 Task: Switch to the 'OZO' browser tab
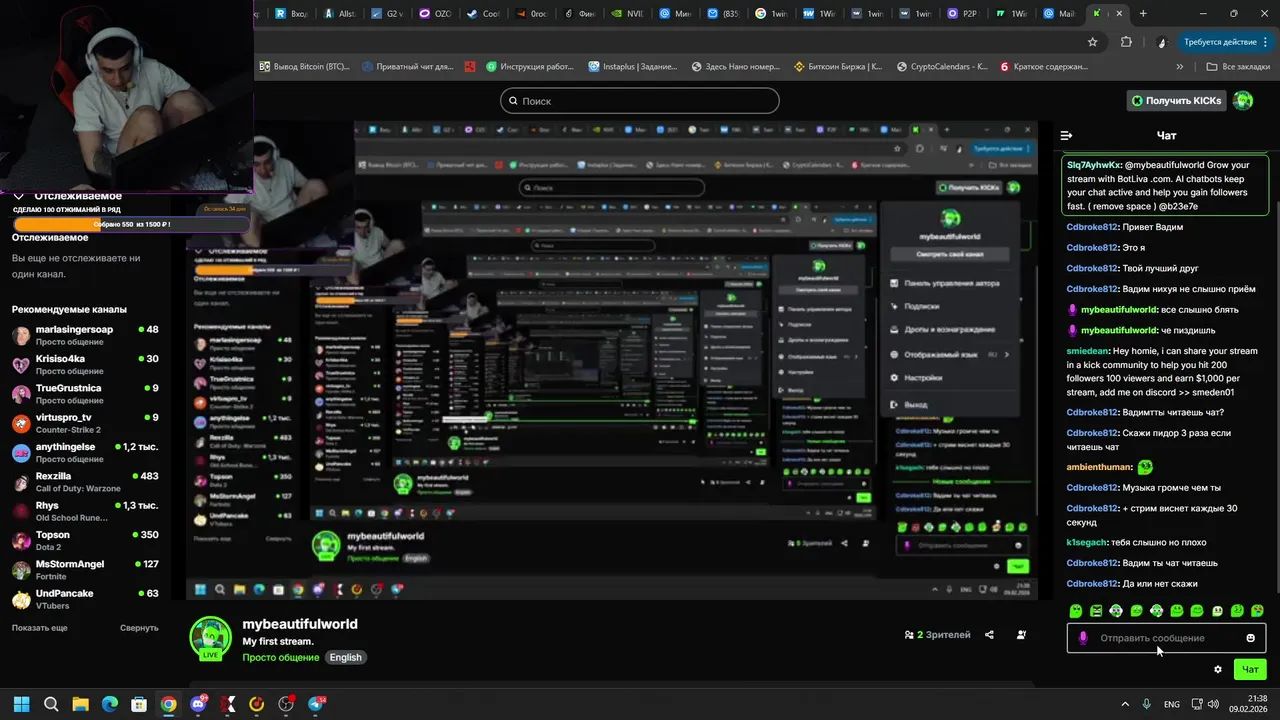coord(435,14)
